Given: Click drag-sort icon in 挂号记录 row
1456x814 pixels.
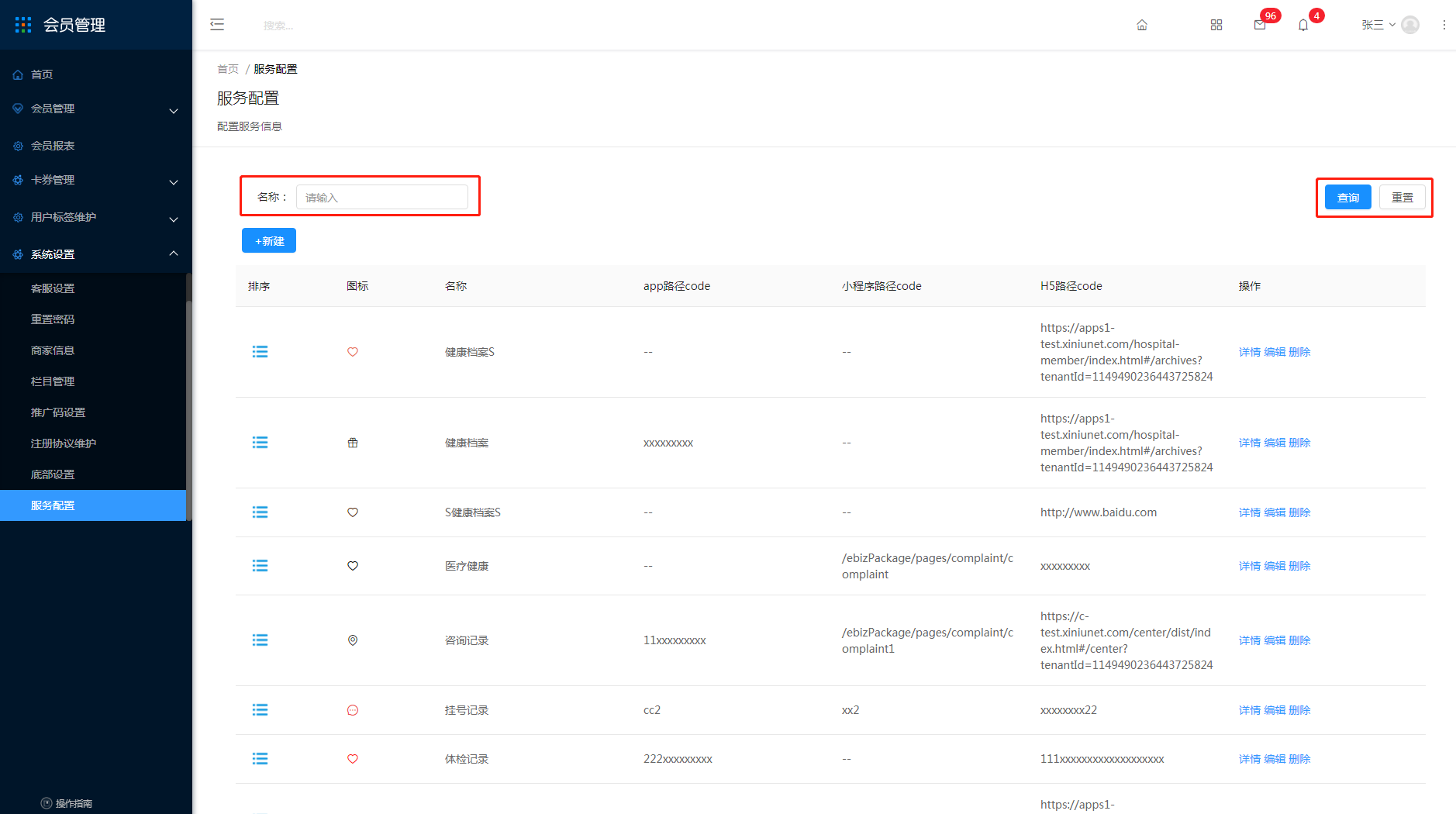Looking at the screenshot, I should point(260,710).
